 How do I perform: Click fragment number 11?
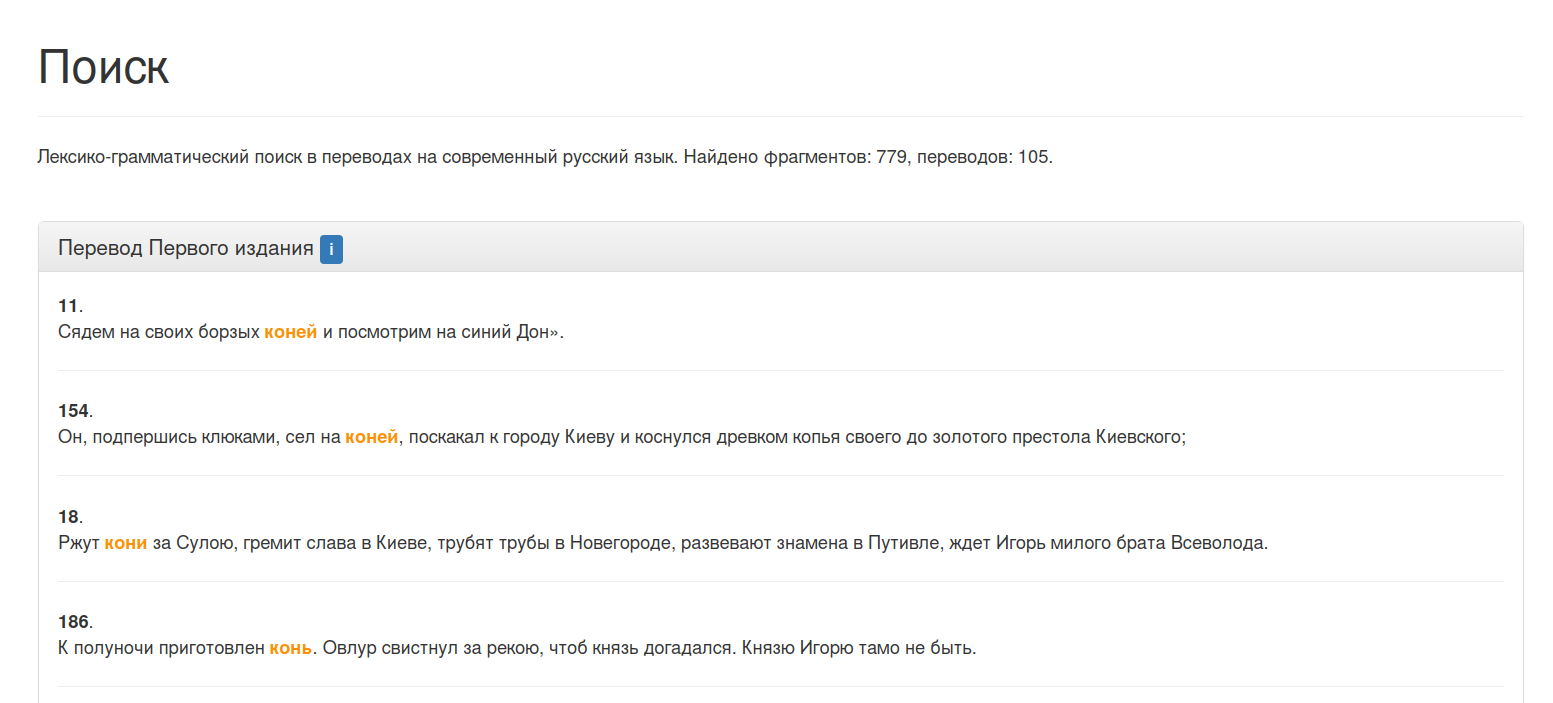(x=68, y=306)
